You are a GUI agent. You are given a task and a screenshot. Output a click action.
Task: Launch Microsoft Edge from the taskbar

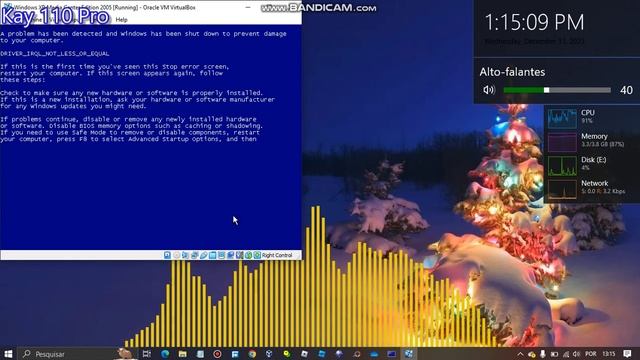coord(165,354)
